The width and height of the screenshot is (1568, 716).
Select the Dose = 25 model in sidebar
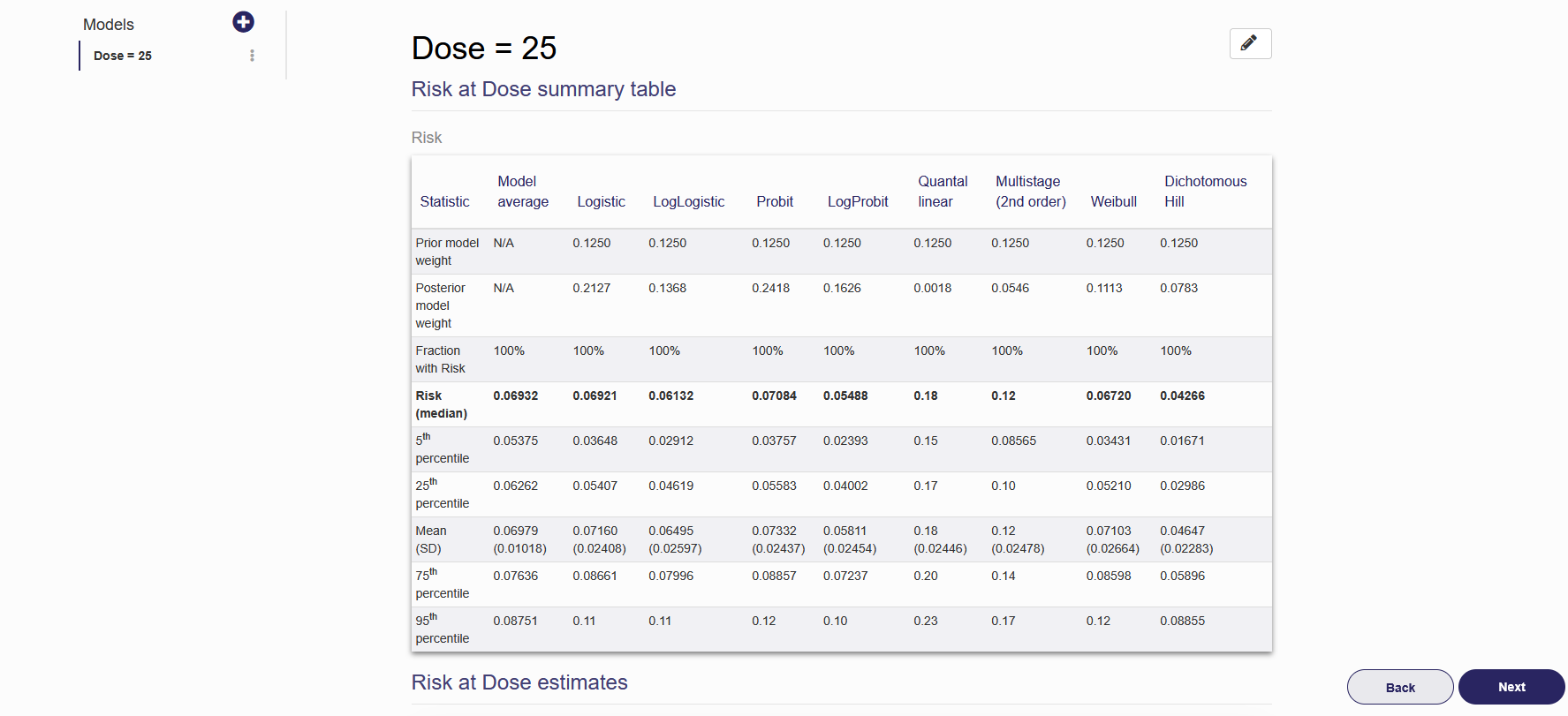tap(123, 56)
